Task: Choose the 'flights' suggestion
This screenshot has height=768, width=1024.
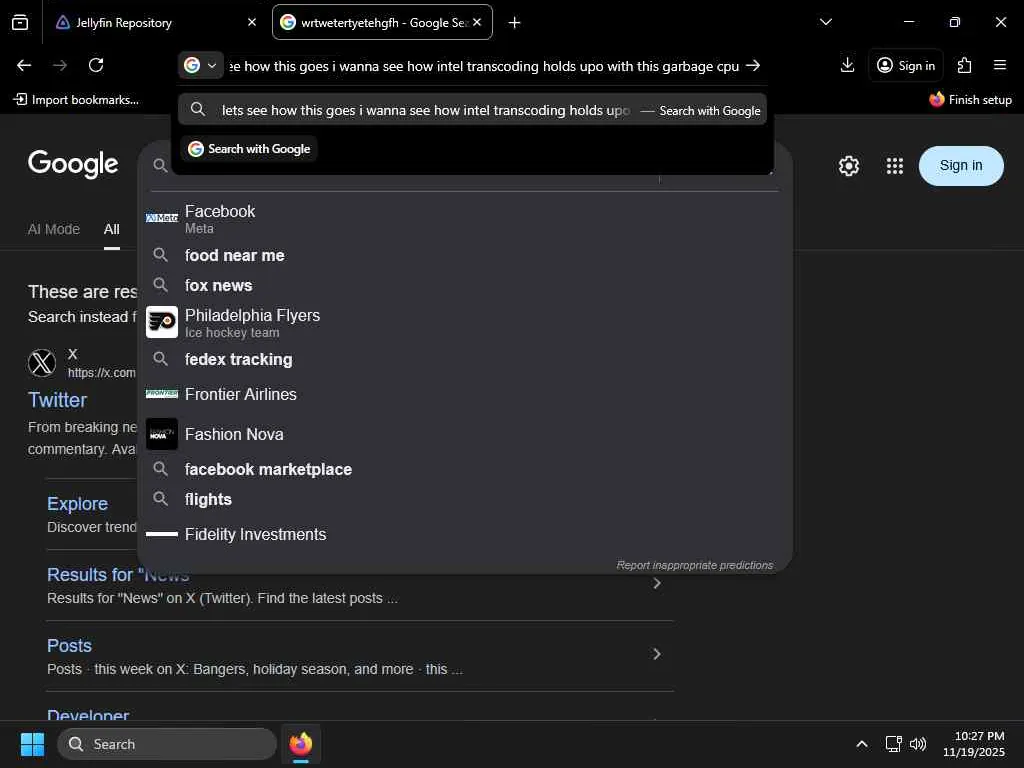Action: pyautogui.click(x=465, y=499)
